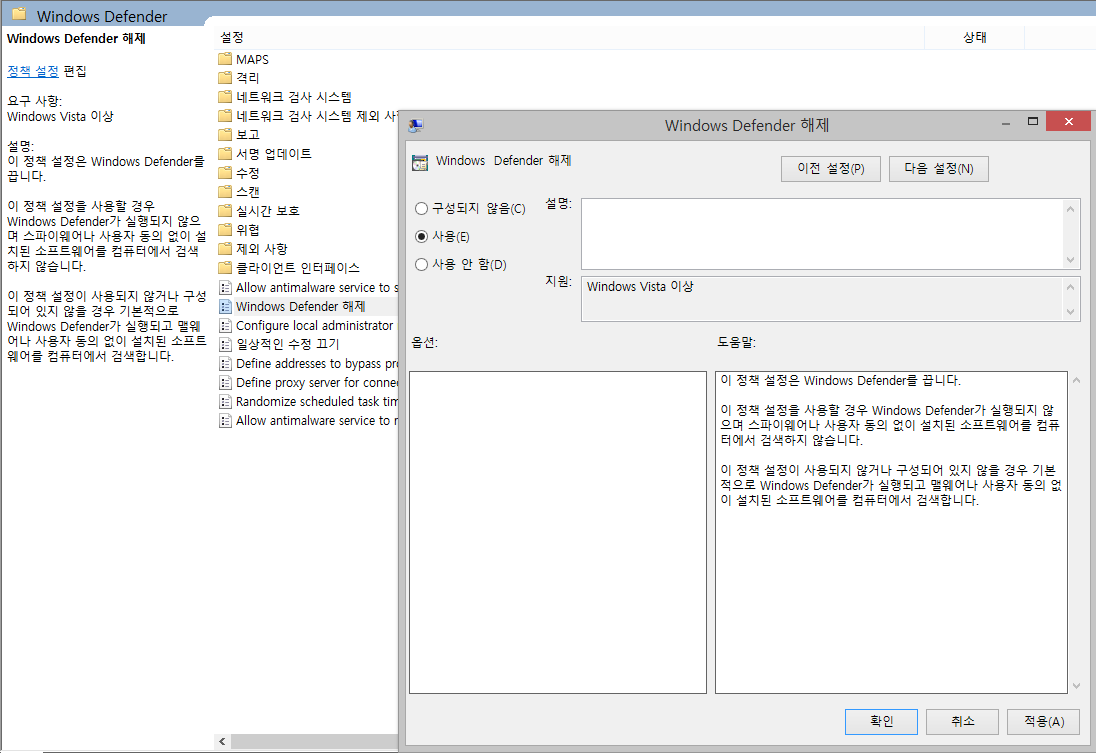Select the Windows Defender 해제 list row text
The width and height of the screenshot is (1096, 753).
click(301, 306)
